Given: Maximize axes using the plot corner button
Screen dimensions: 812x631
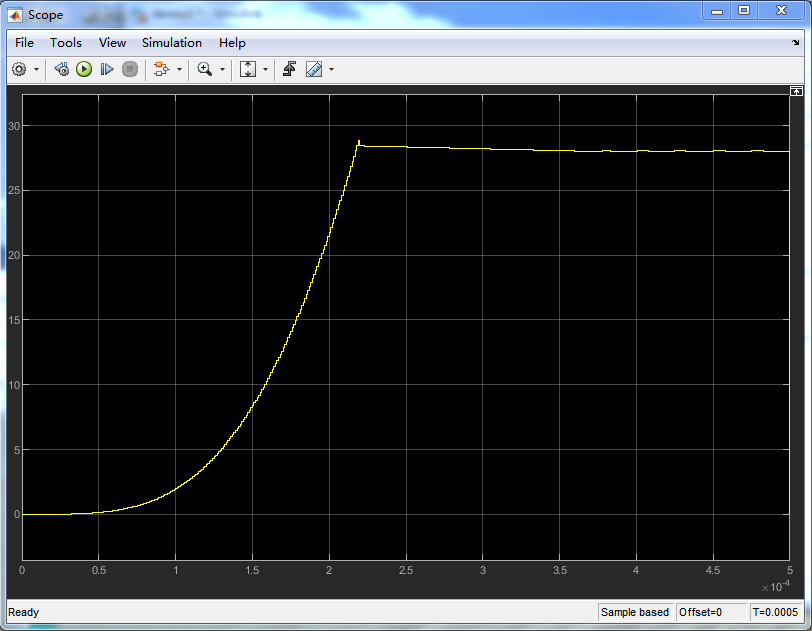Looking at the screenshot, I should click(796, 91).
